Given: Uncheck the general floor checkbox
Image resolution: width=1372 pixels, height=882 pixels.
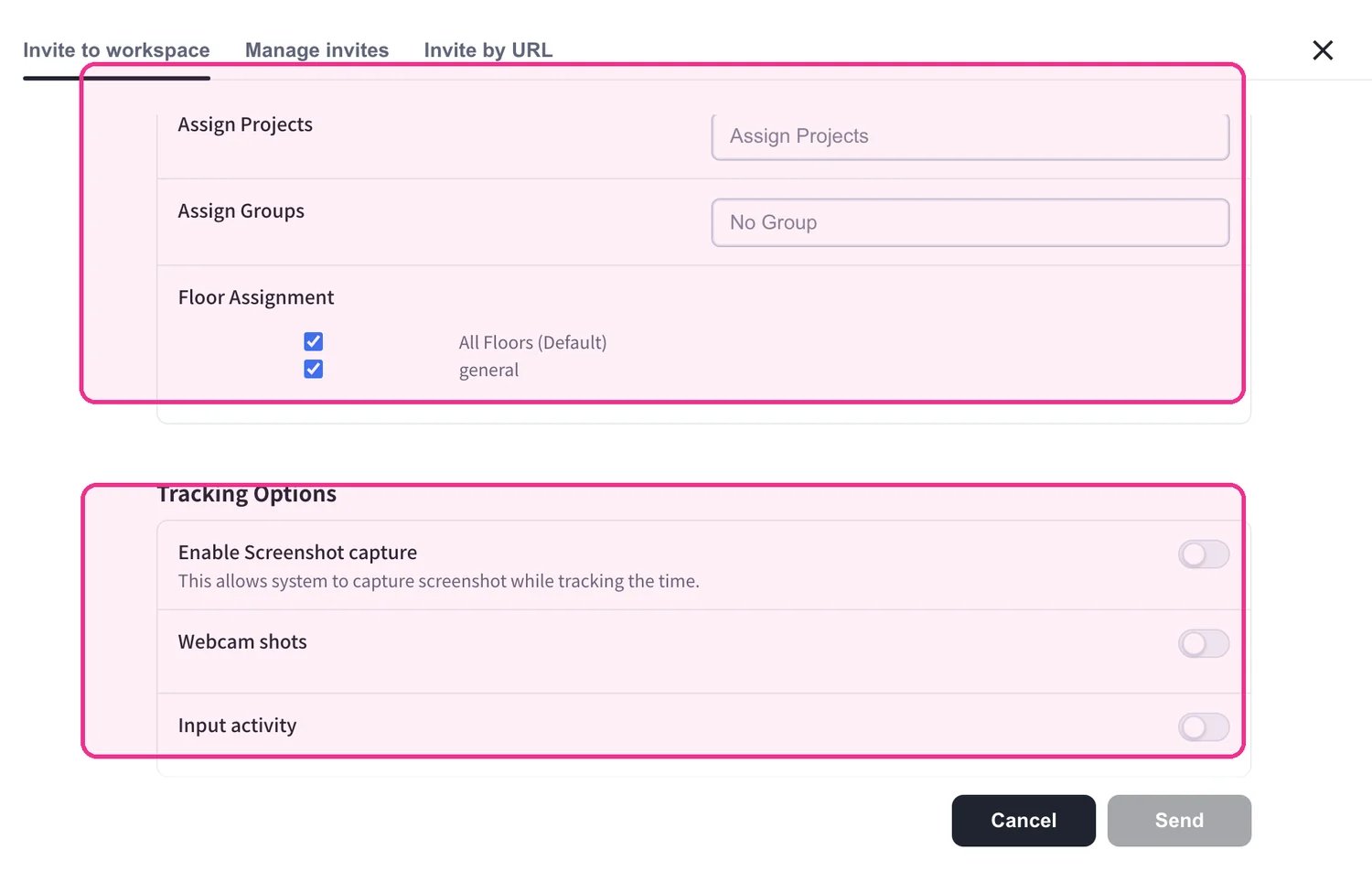Looking at the screenshot, I should (314, 370).
